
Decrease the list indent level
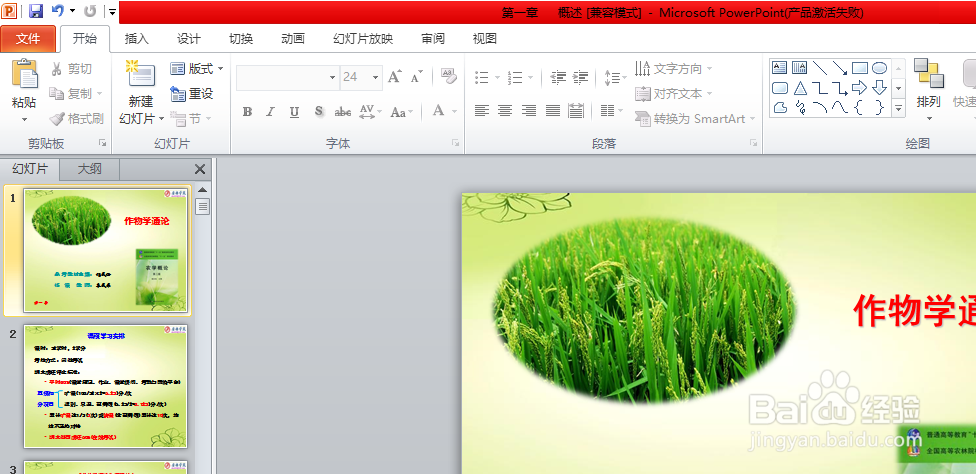558,77
